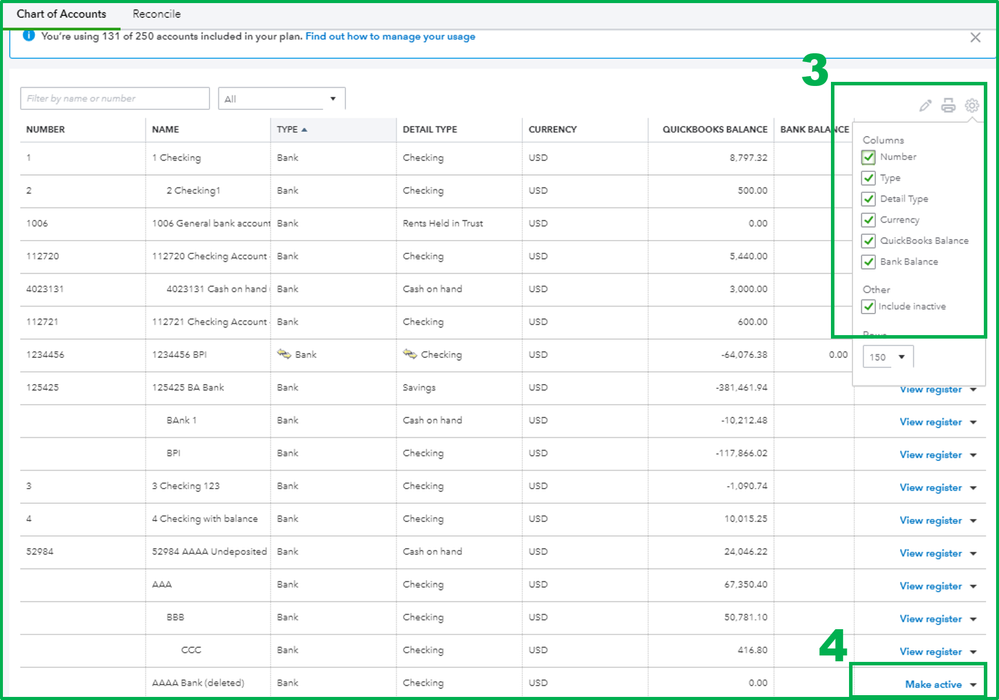Viewport: 999px width, 700px height.
Task: Select the 1 Checking account name
Action: (x=176, y=157)
